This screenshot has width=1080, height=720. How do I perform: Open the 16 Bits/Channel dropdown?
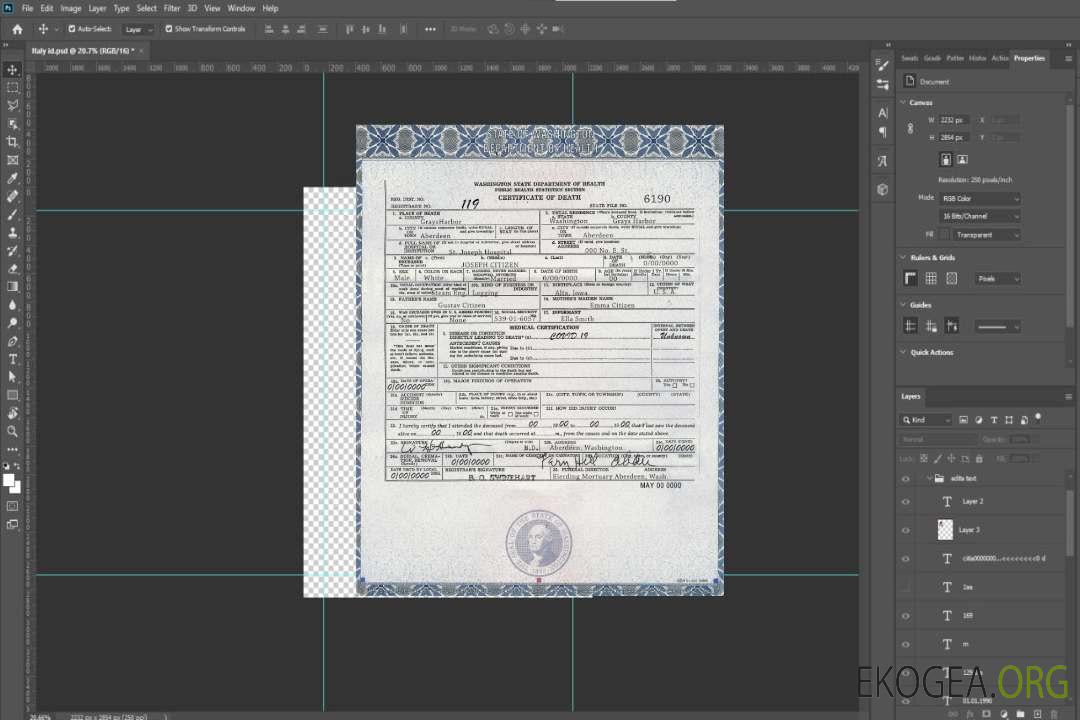(x=980, y=216)
